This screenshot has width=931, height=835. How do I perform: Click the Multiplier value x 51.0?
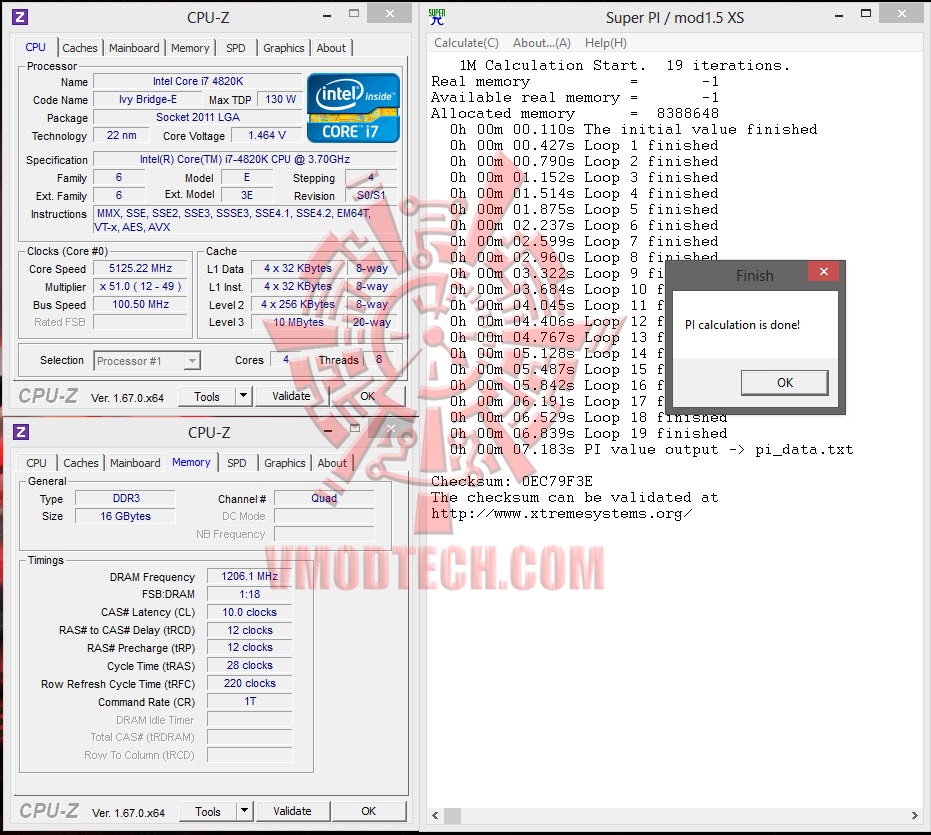tap(140, 286)
